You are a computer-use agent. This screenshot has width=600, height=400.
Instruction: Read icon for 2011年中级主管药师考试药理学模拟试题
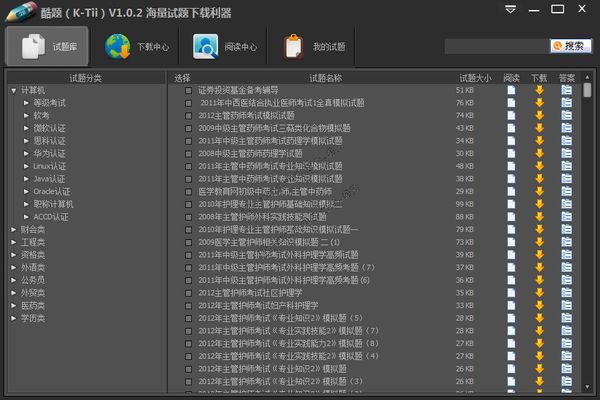(x=511, y=141)
